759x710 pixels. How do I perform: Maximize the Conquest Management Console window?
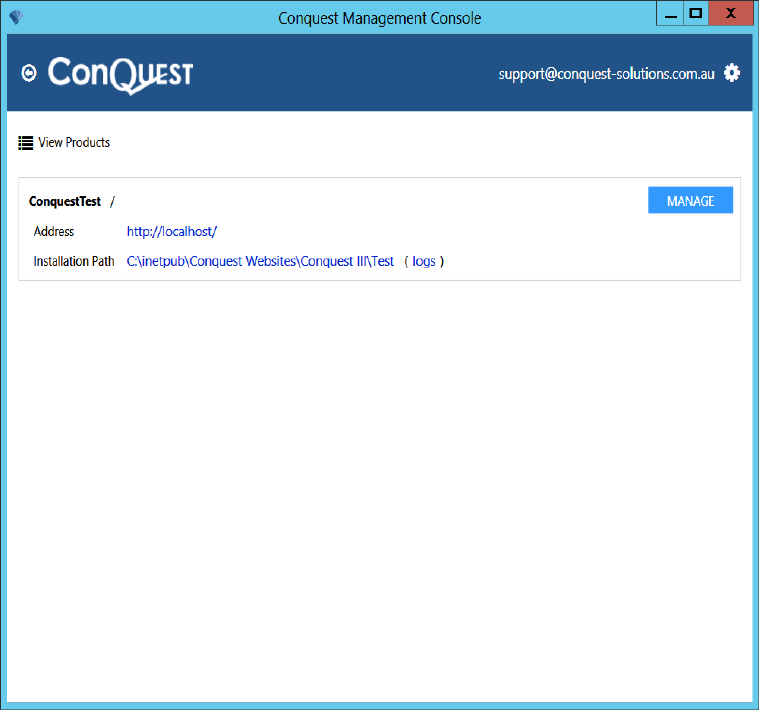696,14
